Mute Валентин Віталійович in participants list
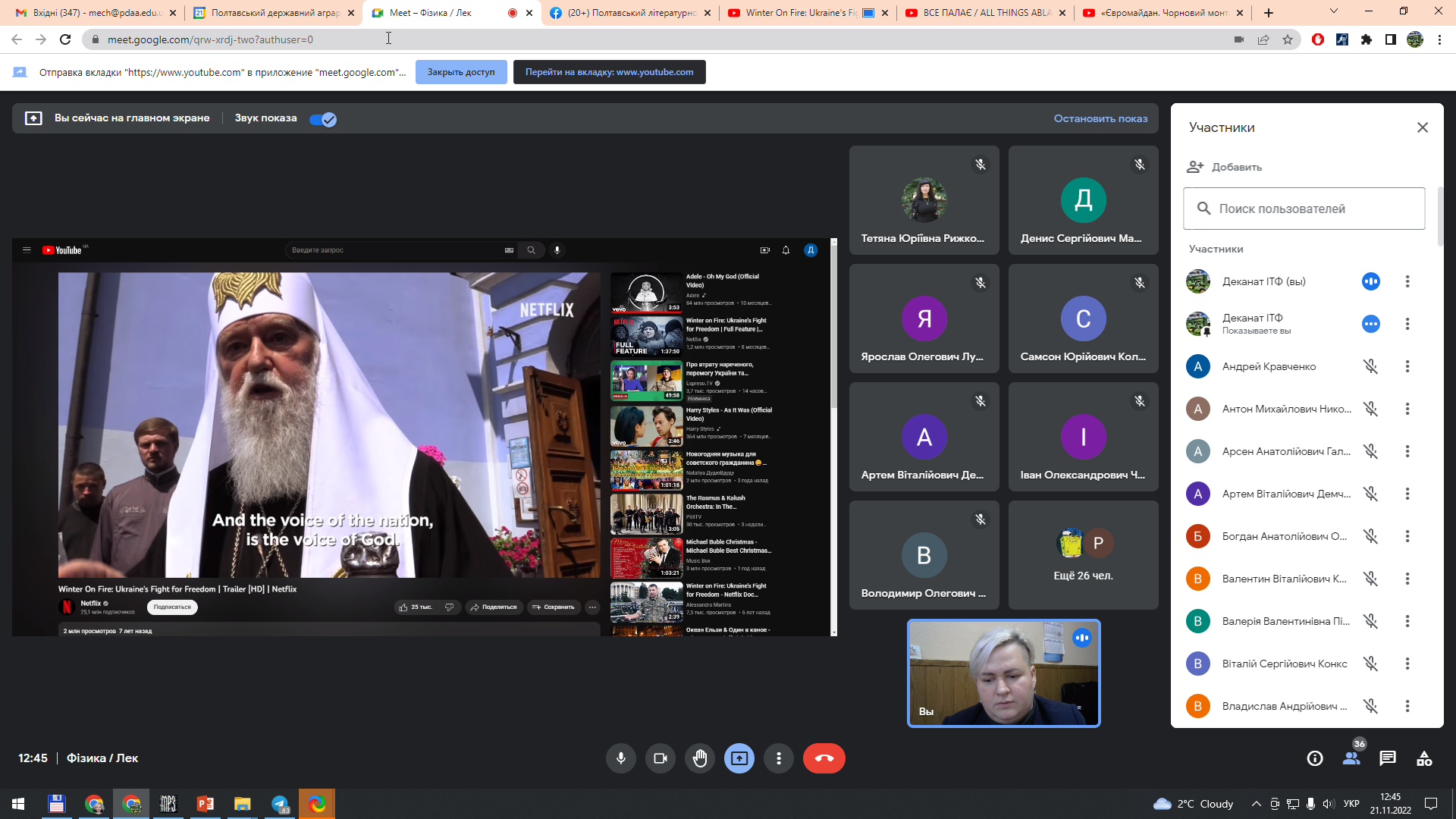Image resolution: width=1456 pixels, height=819 pixels. tap(1370, 579)
